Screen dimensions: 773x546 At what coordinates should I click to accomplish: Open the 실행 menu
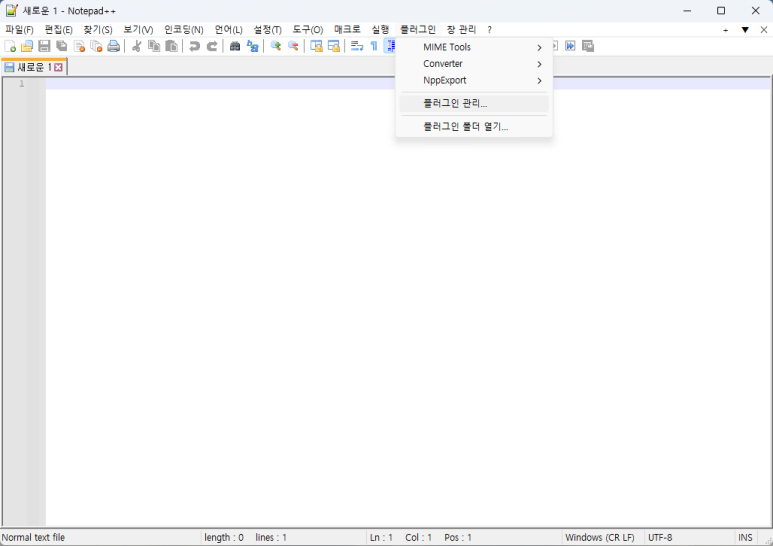[x=380, y=30]
